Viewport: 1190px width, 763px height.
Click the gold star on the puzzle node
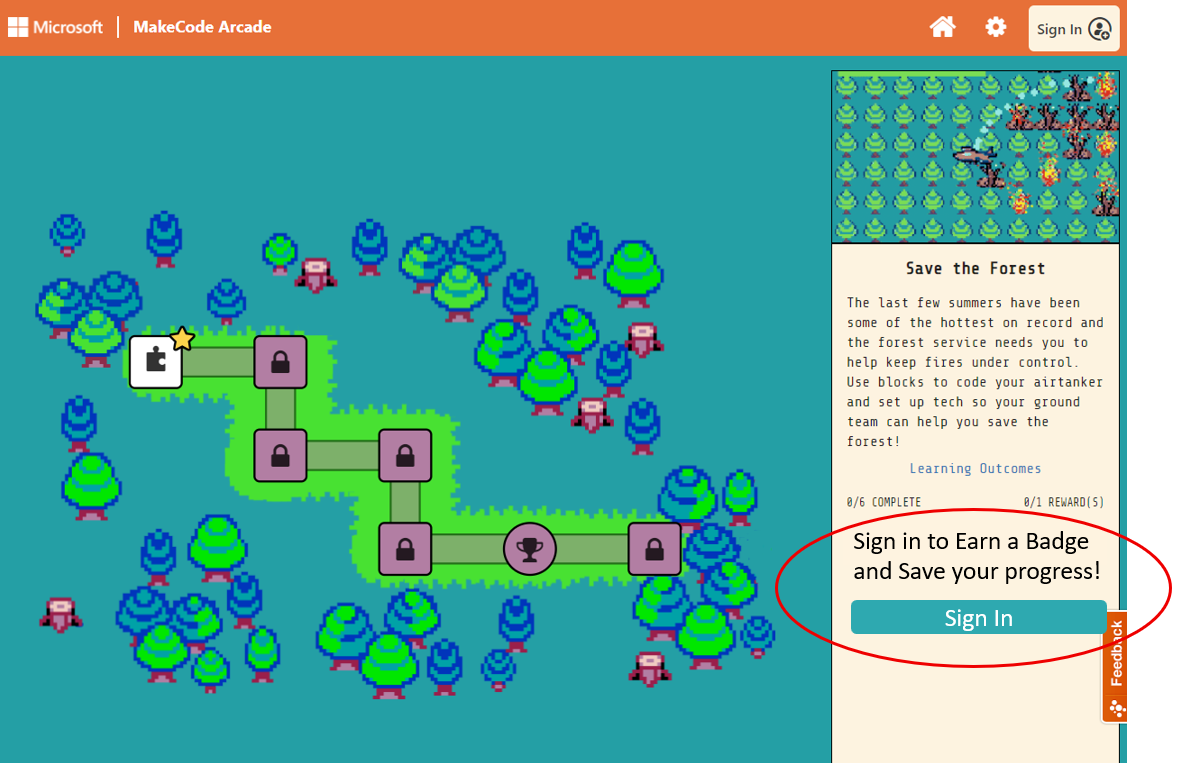pyautogui.click(x=182, y=339)
